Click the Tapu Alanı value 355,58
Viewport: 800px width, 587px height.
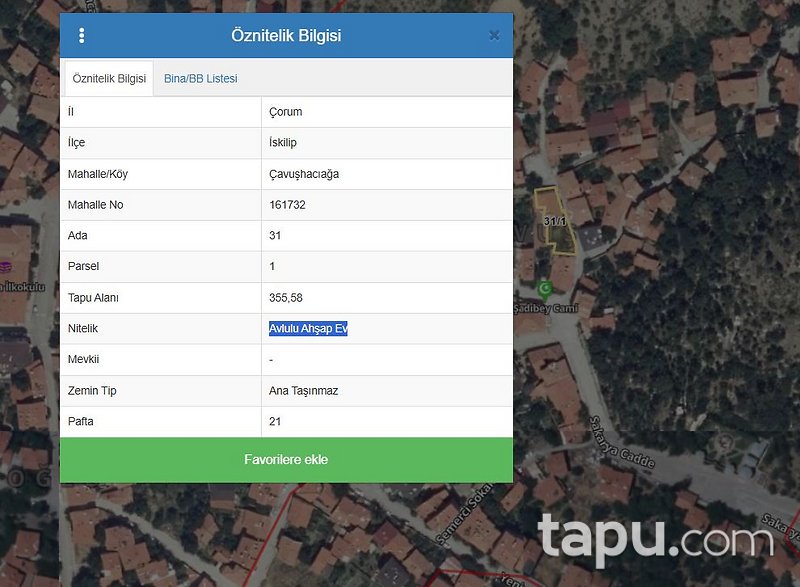tap(286, 298)
